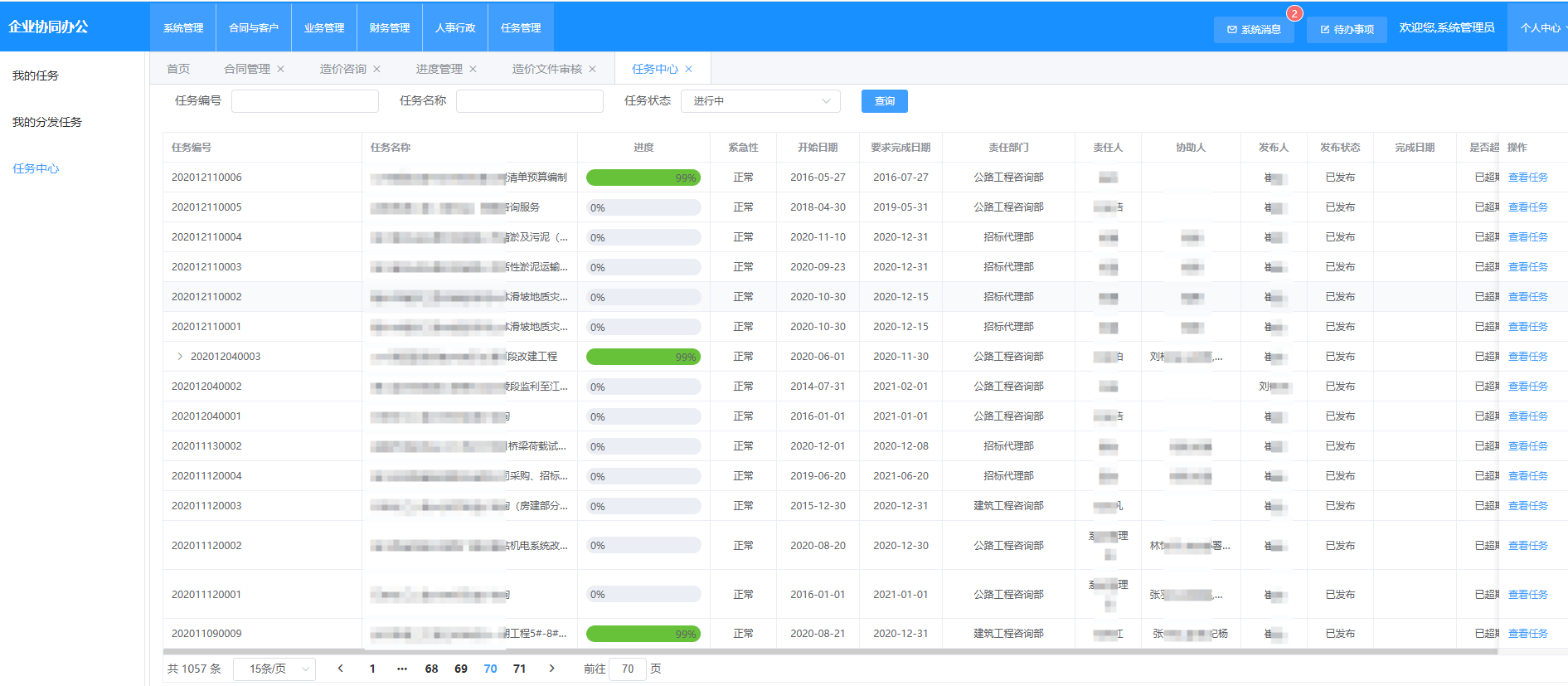Click 查看任务 for task 202011120002
The height and width of the screenshot is (686, 1568).
[1528, 546]
